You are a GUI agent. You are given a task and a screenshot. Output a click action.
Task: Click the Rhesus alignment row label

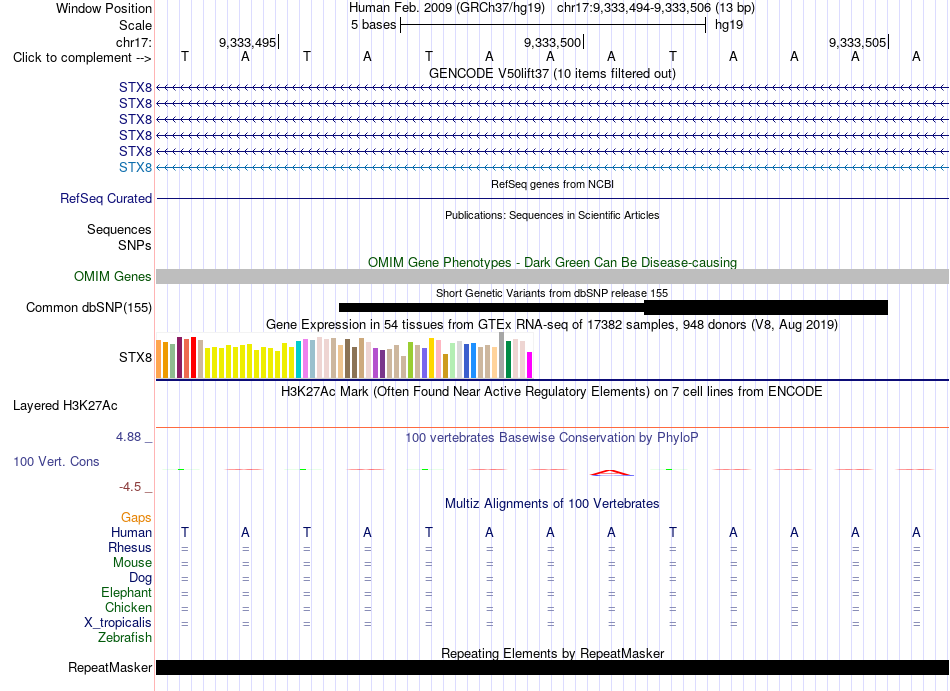(130, 547)
